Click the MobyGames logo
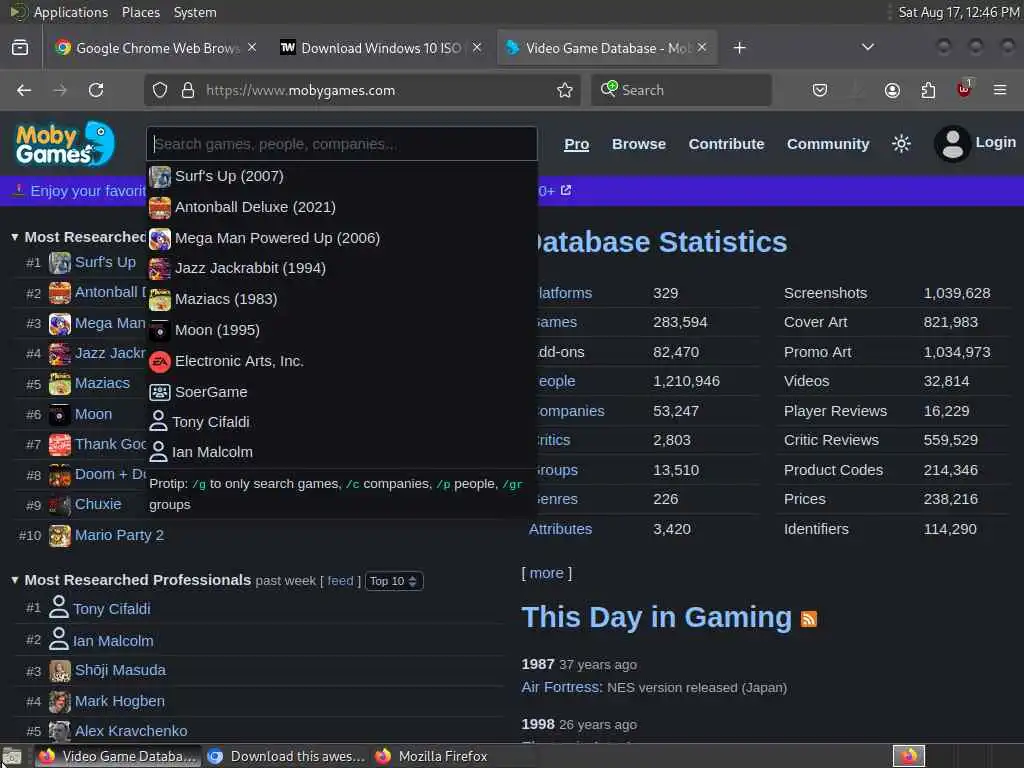1024x768 pixels. [65, 144]
